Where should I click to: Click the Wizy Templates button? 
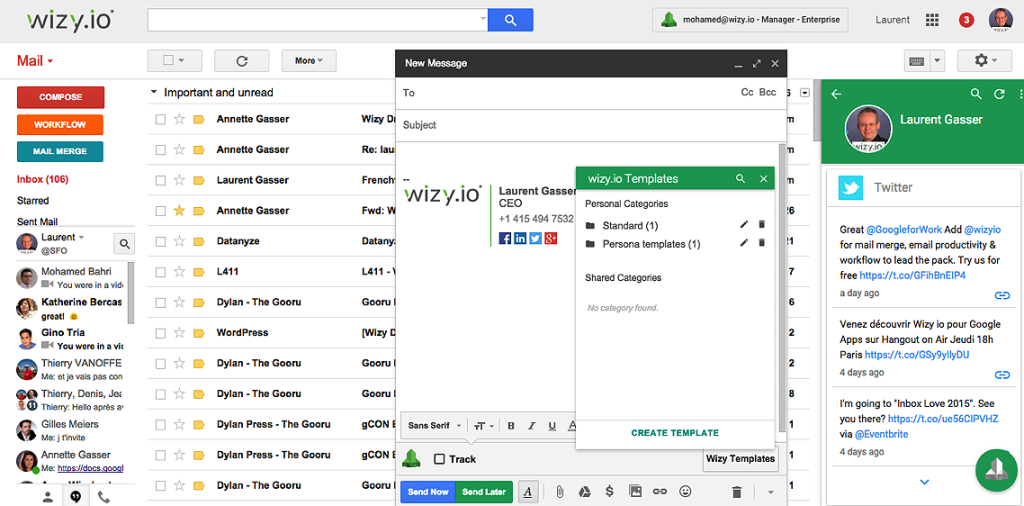click(741, 458)
